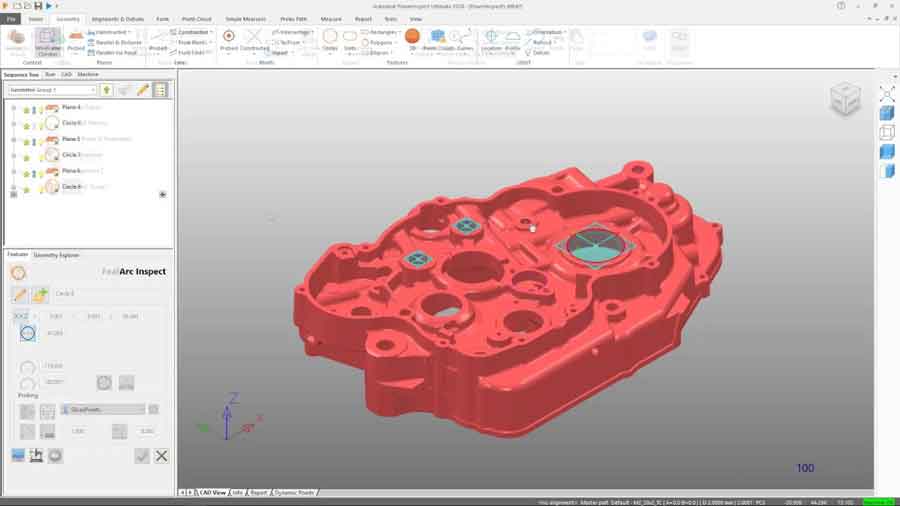This screenshot has width=900, height=506.
Task: Open the Constructed lines dropdown
Action: [x=192, y=32]
